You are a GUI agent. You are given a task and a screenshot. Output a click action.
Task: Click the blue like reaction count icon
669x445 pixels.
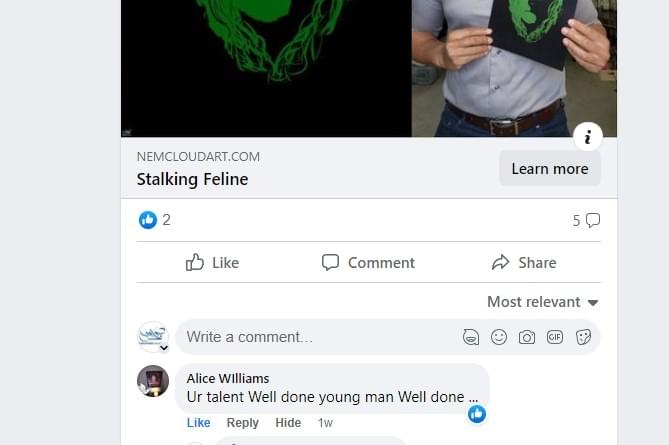[148, 220]
